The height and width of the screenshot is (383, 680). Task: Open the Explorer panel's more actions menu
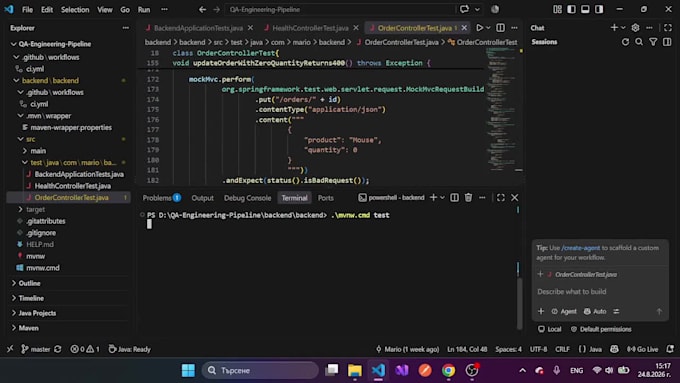pos(125,28)
